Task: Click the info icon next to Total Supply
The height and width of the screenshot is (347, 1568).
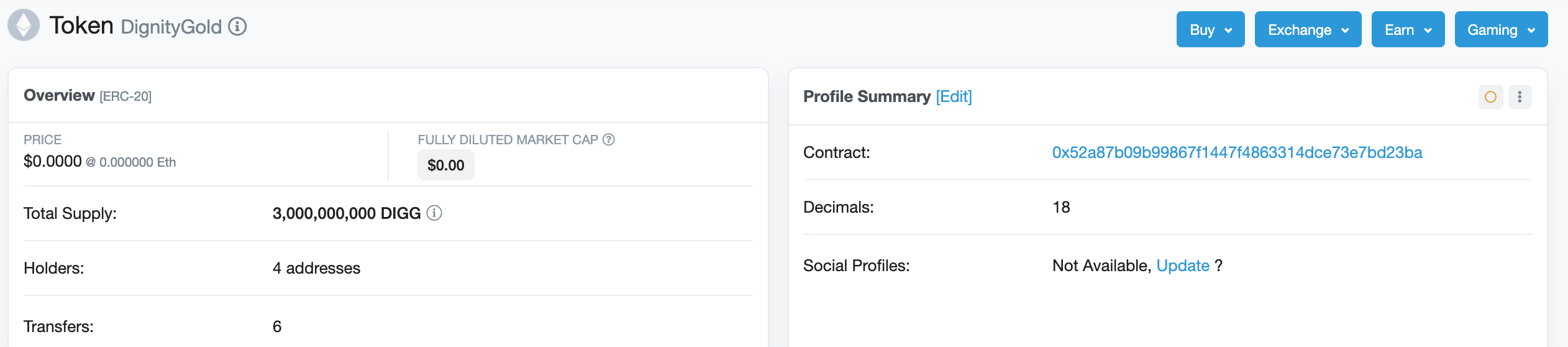Action: (x=434, y=213)
